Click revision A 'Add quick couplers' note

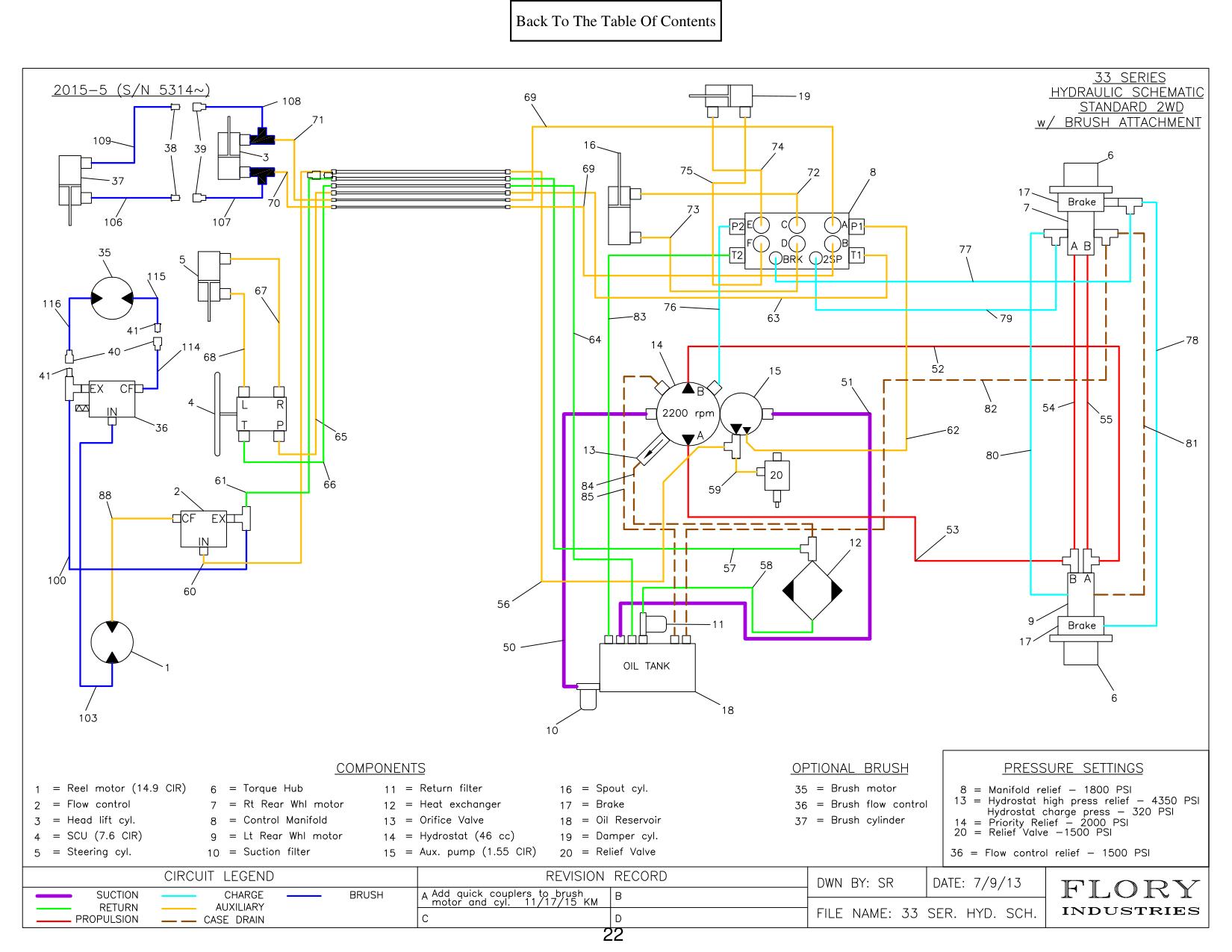pyautogui.click(x=509, y=897)
